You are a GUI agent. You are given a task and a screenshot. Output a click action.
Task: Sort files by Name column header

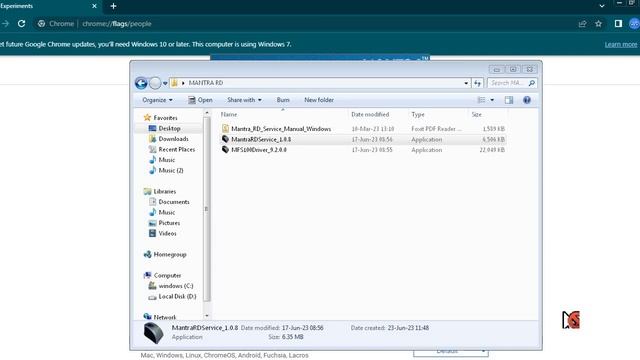tap(283, 115)
